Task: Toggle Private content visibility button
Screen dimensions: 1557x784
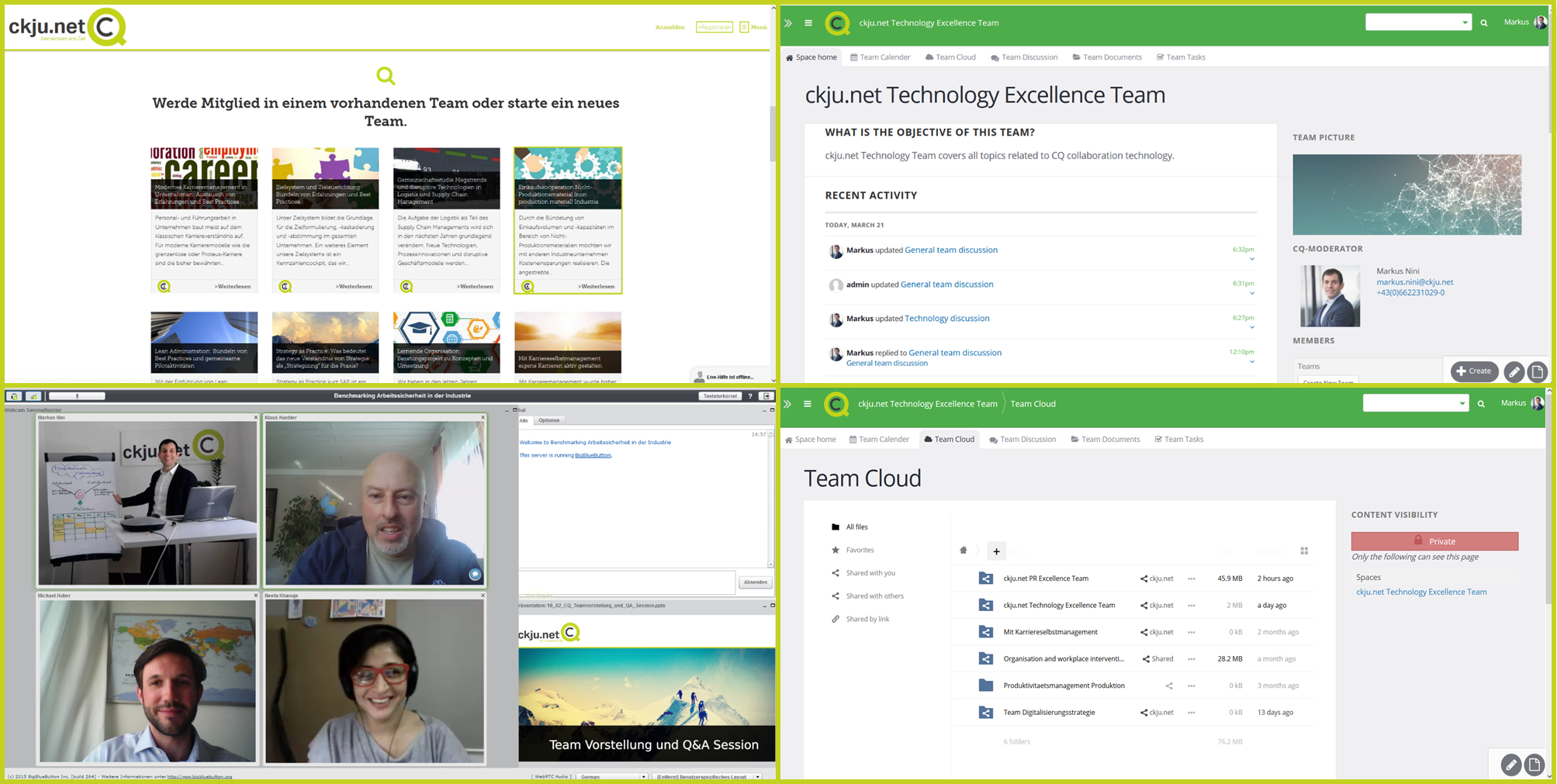Action: (x=1434, y=541)
